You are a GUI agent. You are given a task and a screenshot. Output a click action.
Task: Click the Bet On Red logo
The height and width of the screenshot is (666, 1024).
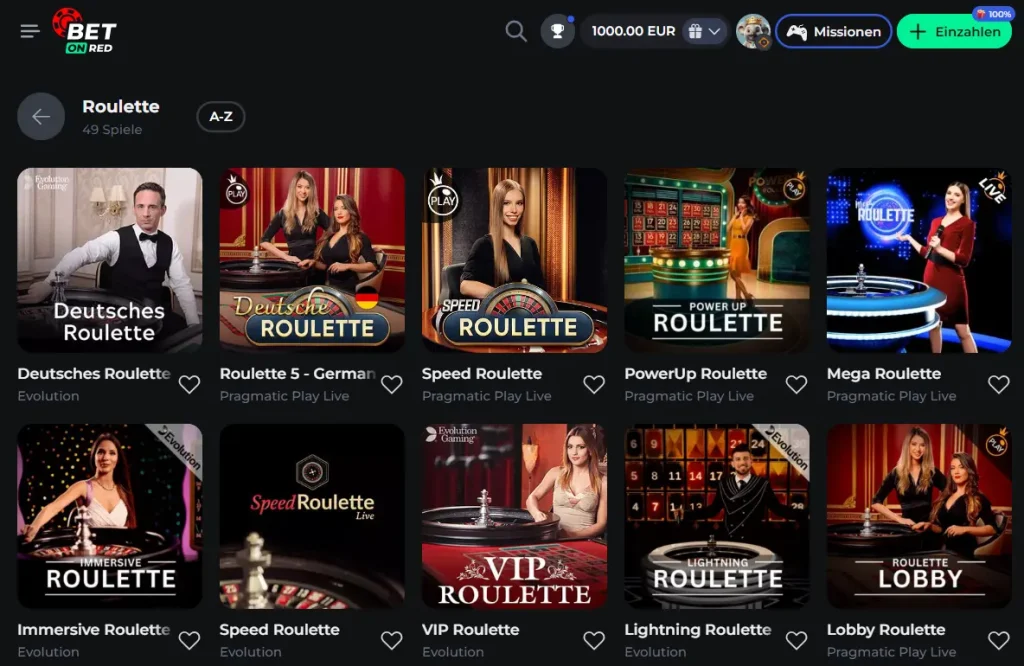pyautogui.click(x=84, y=31)
